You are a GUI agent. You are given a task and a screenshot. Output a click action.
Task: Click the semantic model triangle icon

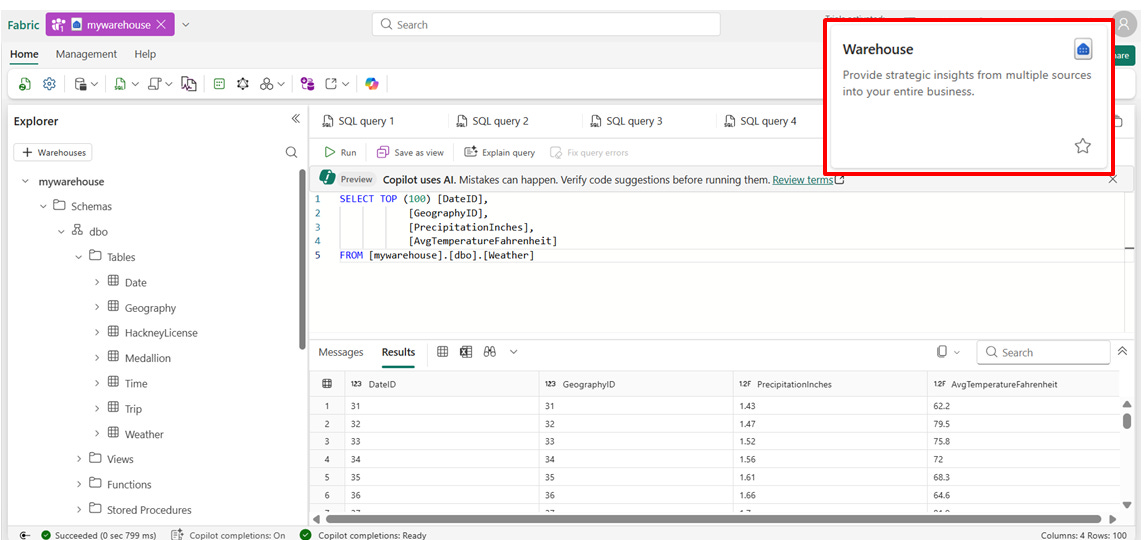243,84
